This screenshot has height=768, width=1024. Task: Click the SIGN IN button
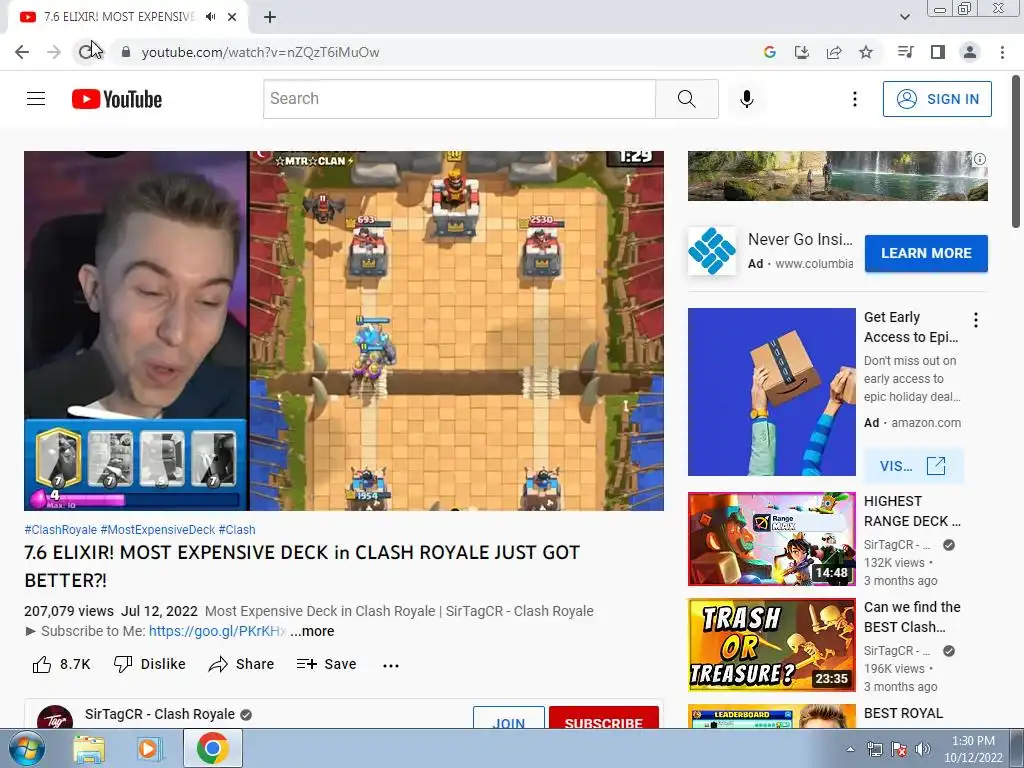(x=937, y=99)
